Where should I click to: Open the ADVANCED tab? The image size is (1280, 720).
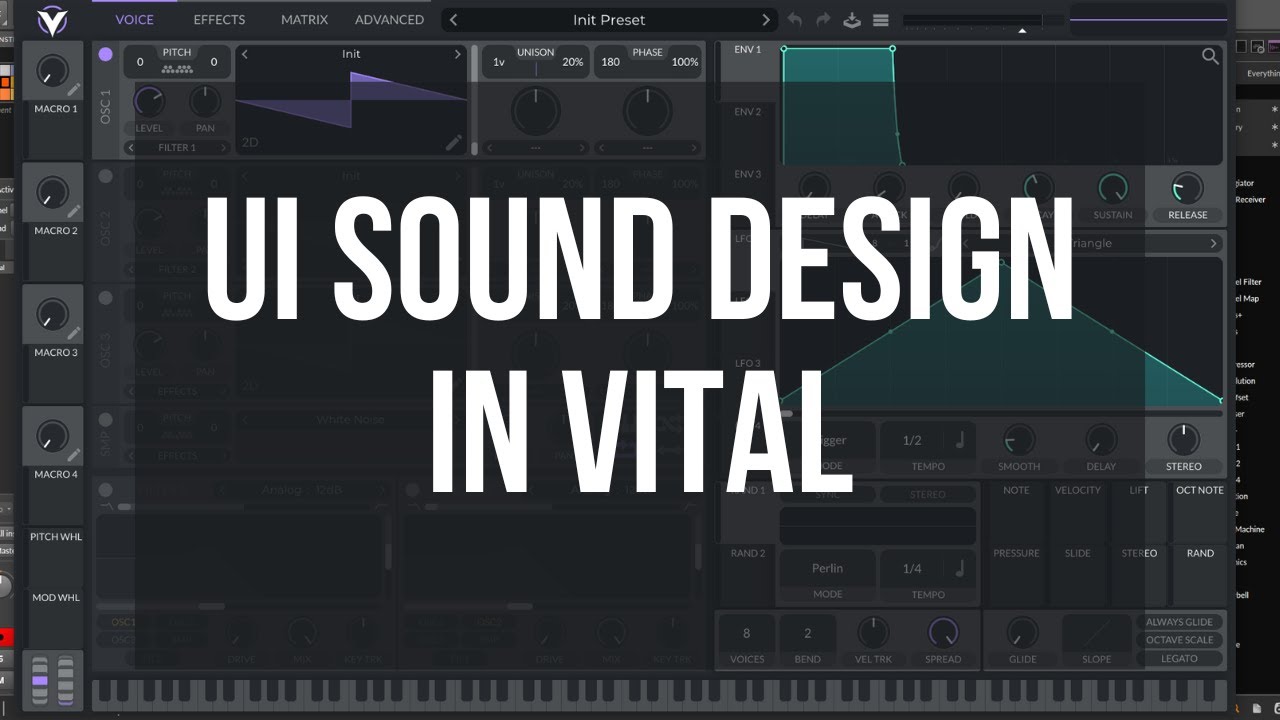pos(389,20)
